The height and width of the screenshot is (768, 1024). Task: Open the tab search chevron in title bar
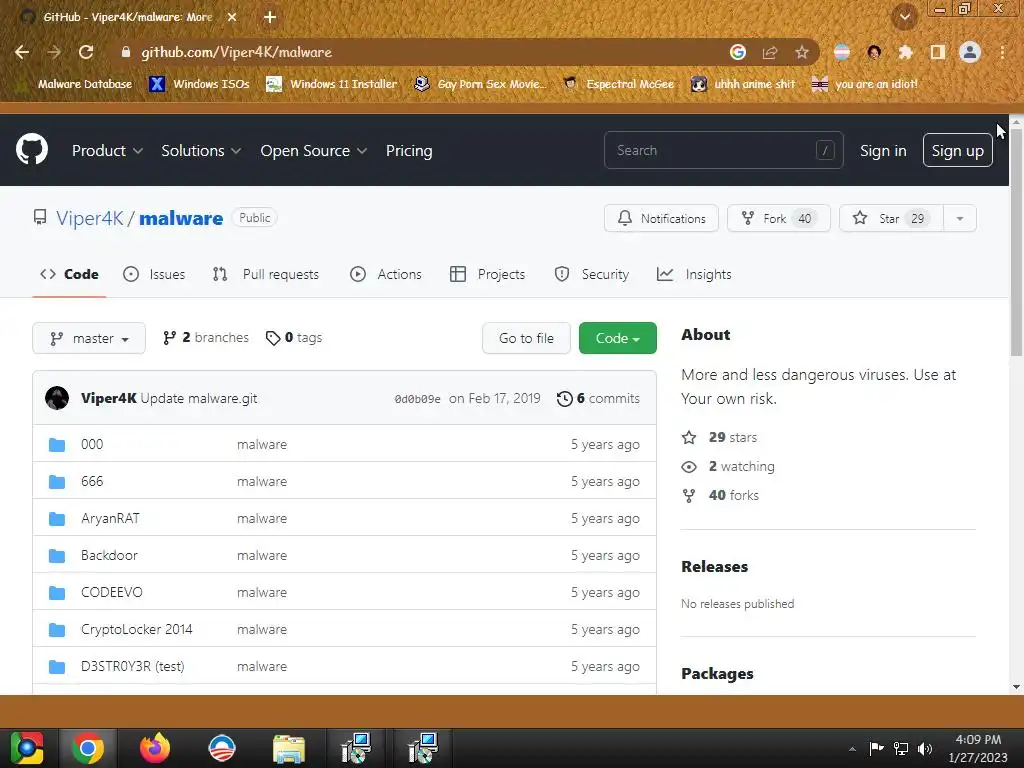pos(905,17)
